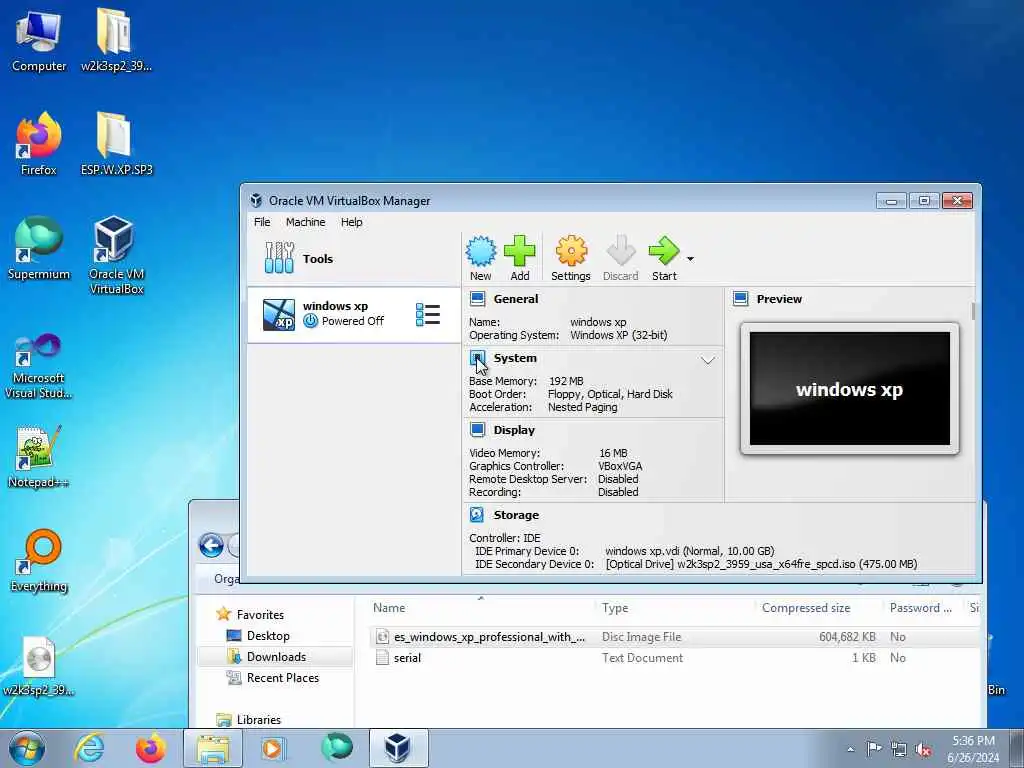Click the Powered Off status icon
Image resolution: width=1024 pixels, height=768 pixels.
click(310, 321)
